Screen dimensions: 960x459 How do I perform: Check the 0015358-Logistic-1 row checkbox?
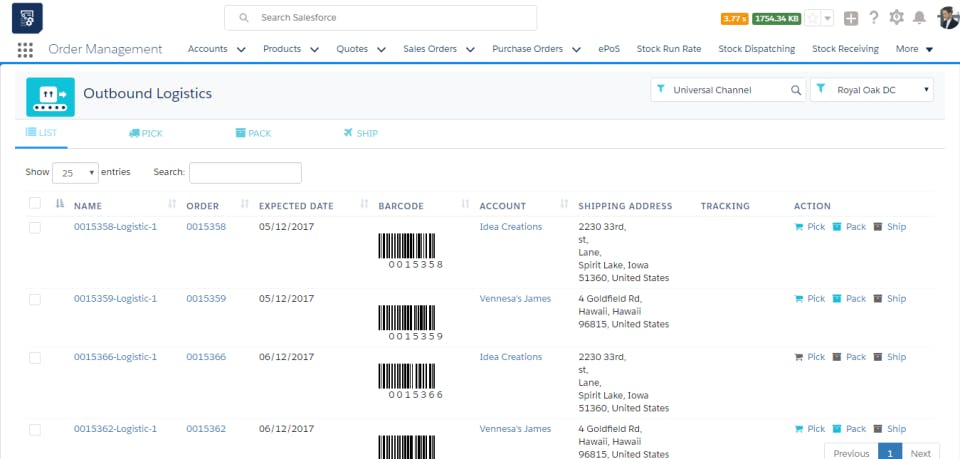(35, 228)
